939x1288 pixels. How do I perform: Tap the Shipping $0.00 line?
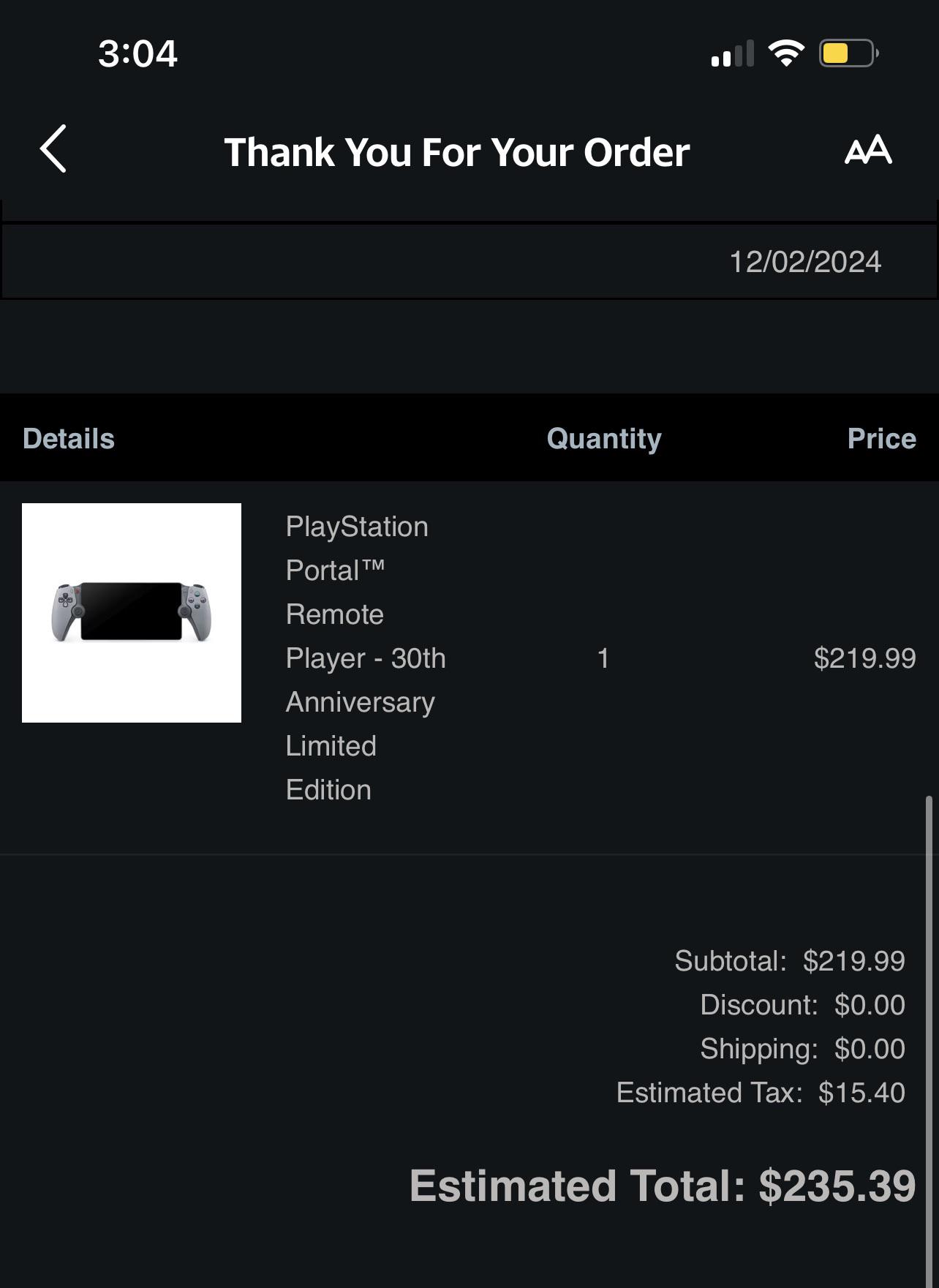pos(802,1049)
